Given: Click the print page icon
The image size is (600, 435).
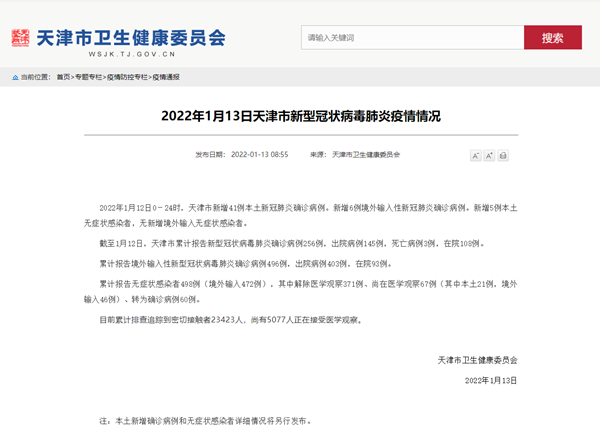Looking at the screenshot, I should pyautogui.click(x=503, y=155).
